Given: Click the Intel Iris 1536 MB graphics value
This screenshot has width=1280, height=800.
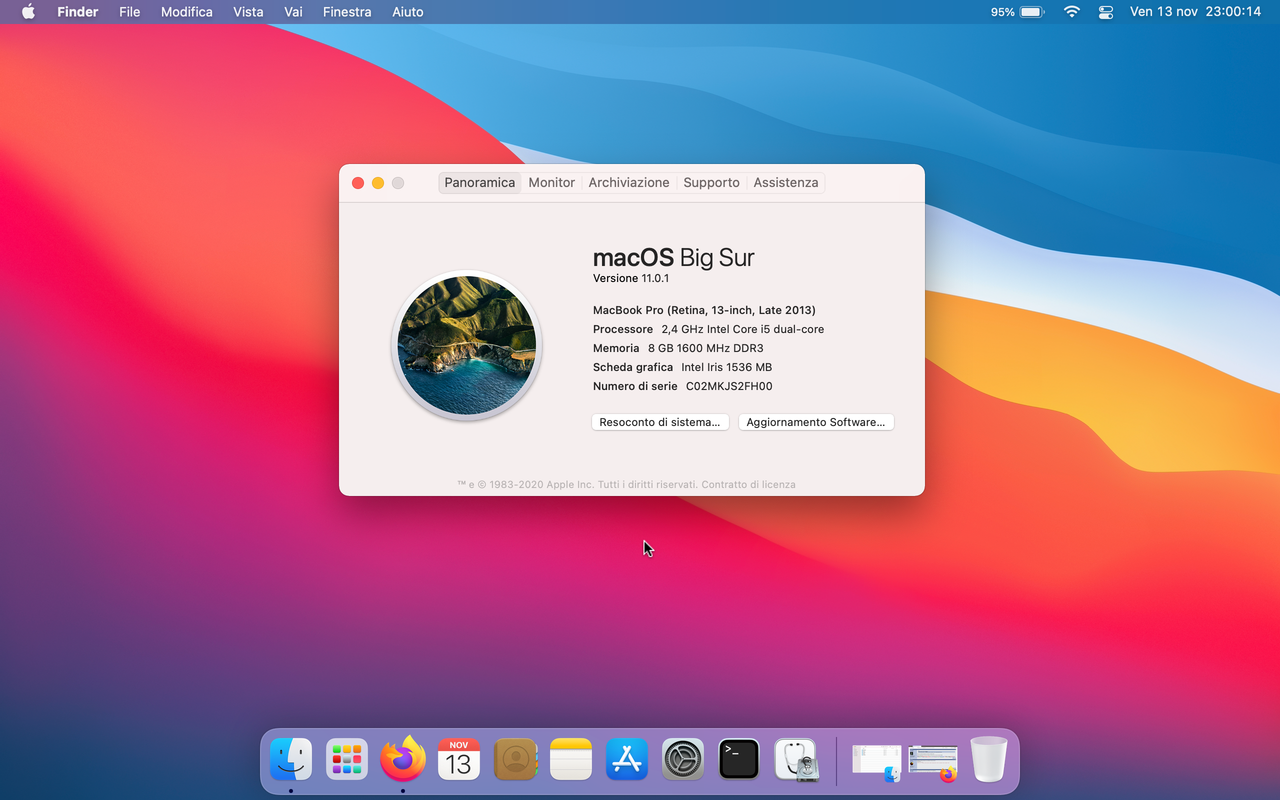Looking at the screenshot, I should (727, 367).
